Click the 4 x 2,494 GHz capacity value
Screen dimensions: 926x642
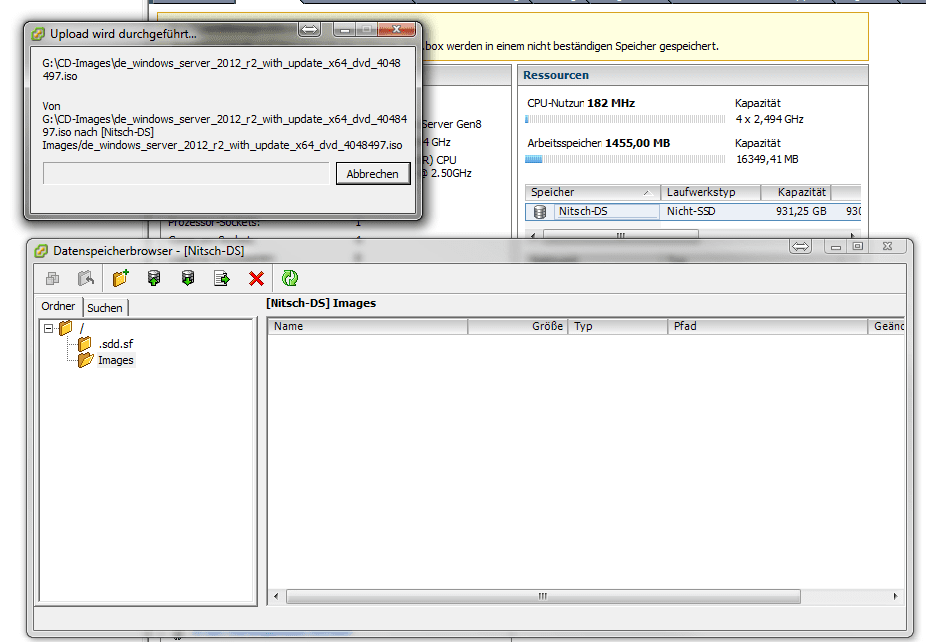770,119
